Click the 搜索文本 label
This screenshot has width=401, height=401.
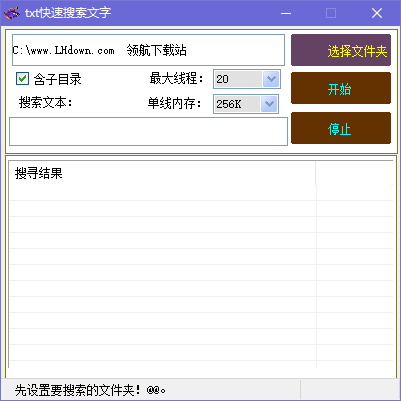pos(46,102)
